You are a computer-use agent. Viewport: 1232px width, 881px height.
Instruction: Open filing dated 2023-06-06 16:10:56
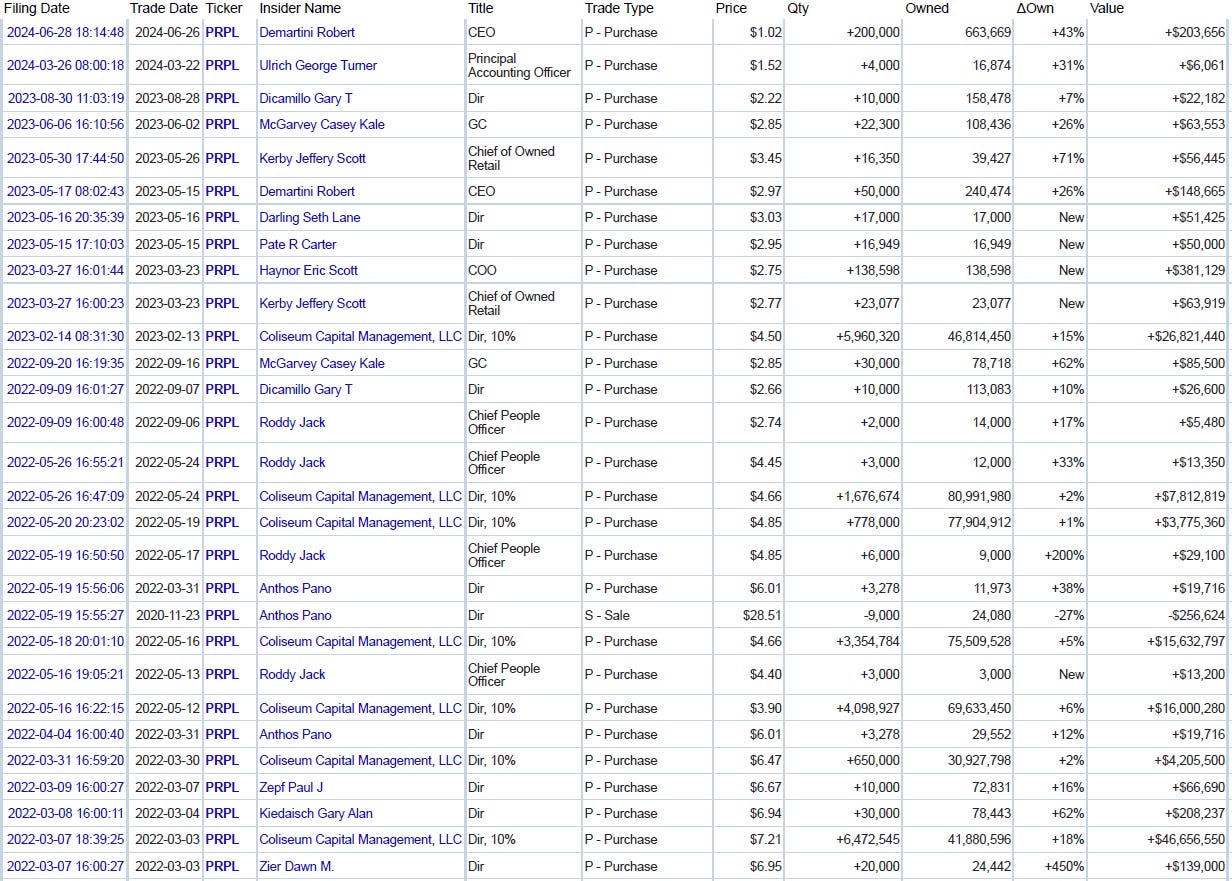tap(66, 124)
